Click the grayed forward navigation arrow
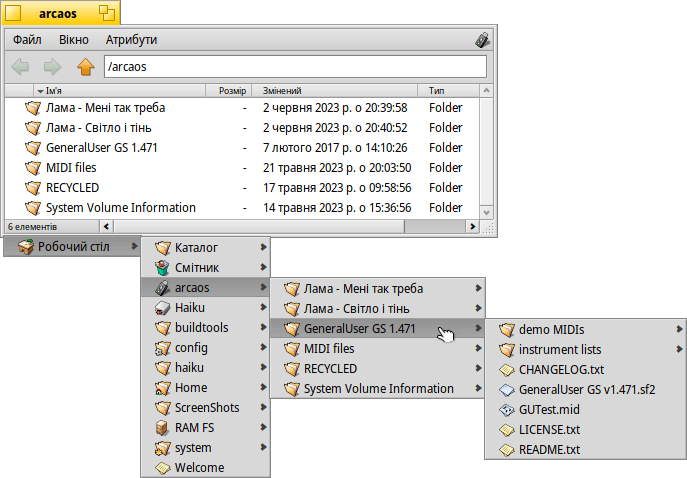The height and width of the screenshot is (478, 687). click(53, 67)
